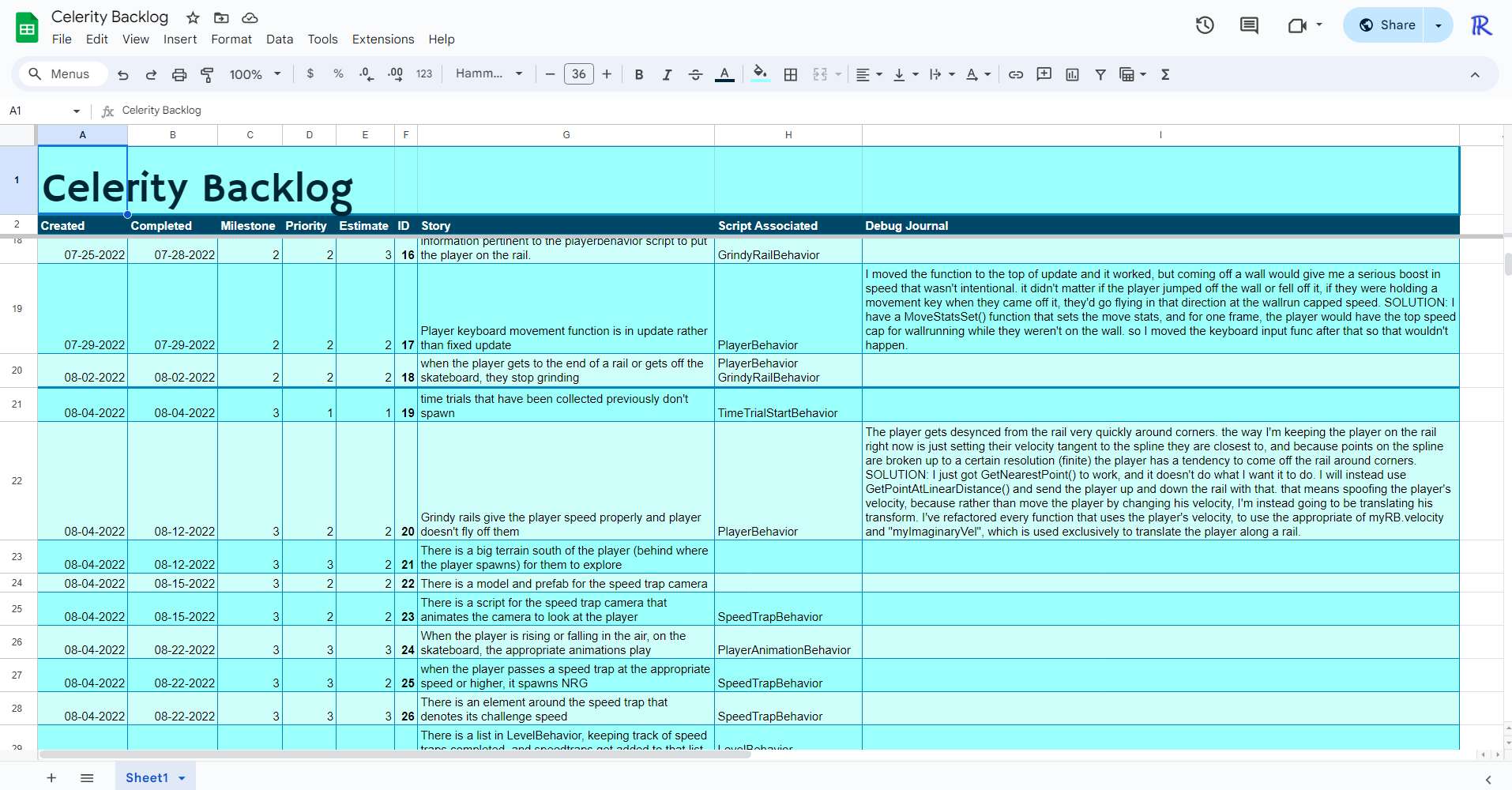Image resolution: width=1512 pixels, height=790 pixels.
Task: Format as percent icon
Action: click(x=338, y=73)
